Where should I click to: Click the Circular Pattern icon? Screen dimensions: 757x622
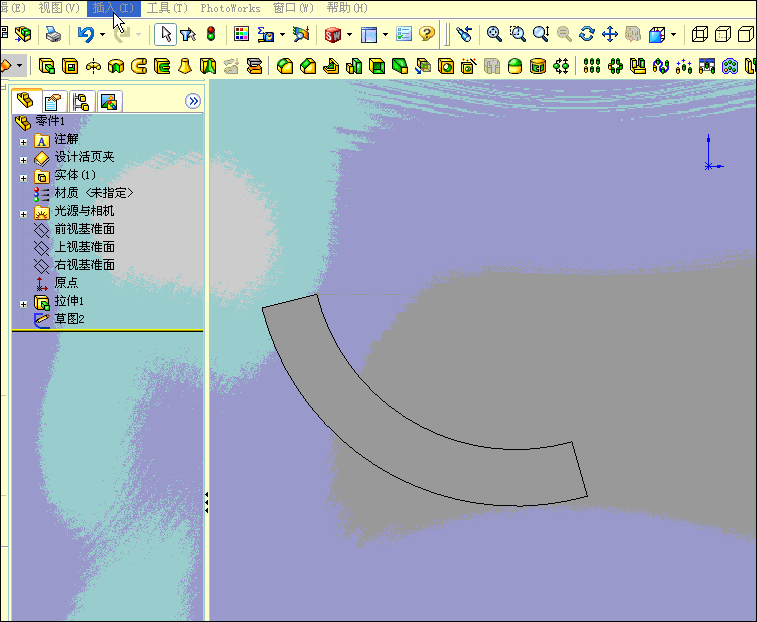615,66
